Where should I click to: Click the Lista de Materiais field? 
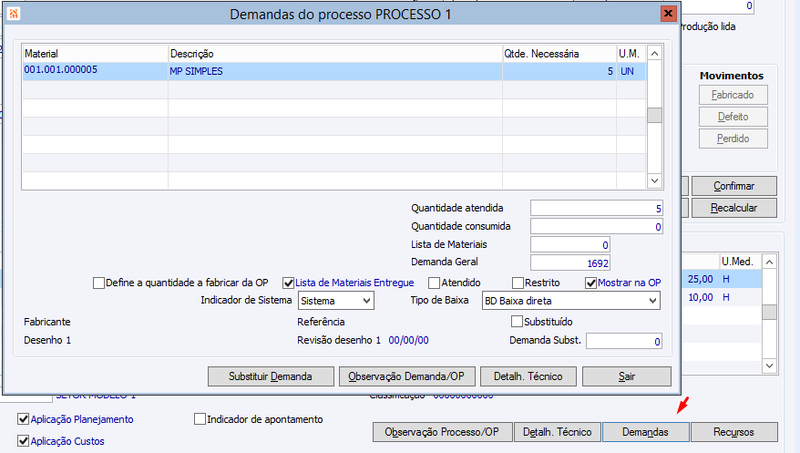[570, 245]
